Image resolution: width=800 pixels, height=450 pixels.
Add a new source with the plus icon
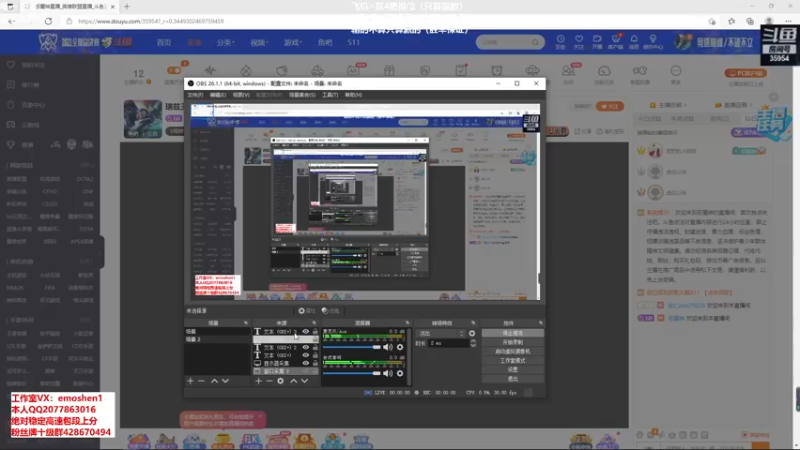click(259, 381)
